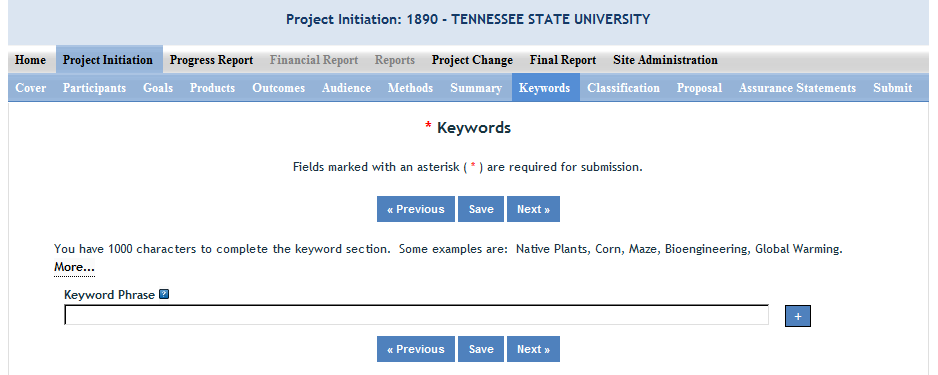Open the Proposal tab
This screenshot has width=938, height=375.
[699, 88]
